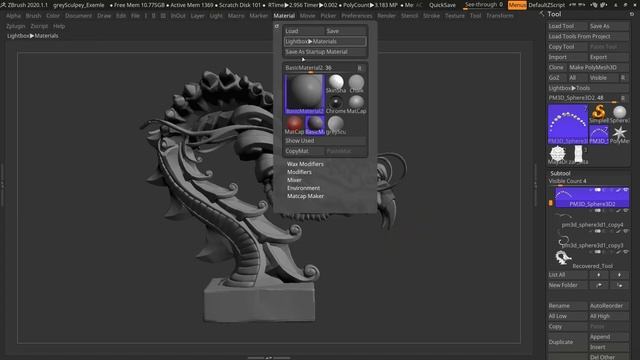
Task: Click the Tool palette undock circle icon
Action: point(632,14)
